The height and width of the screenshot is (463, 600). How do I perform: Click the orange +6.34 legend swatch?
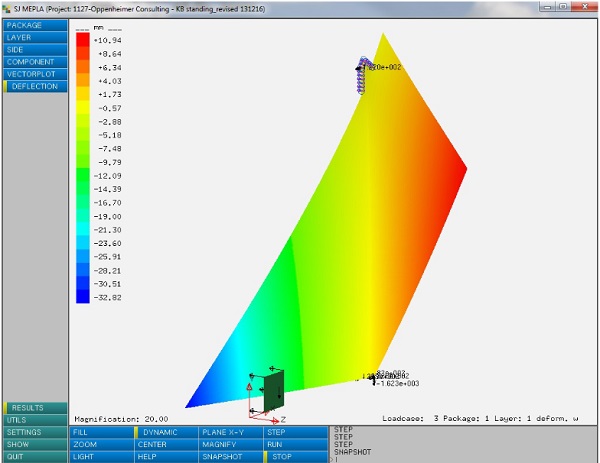83,67
